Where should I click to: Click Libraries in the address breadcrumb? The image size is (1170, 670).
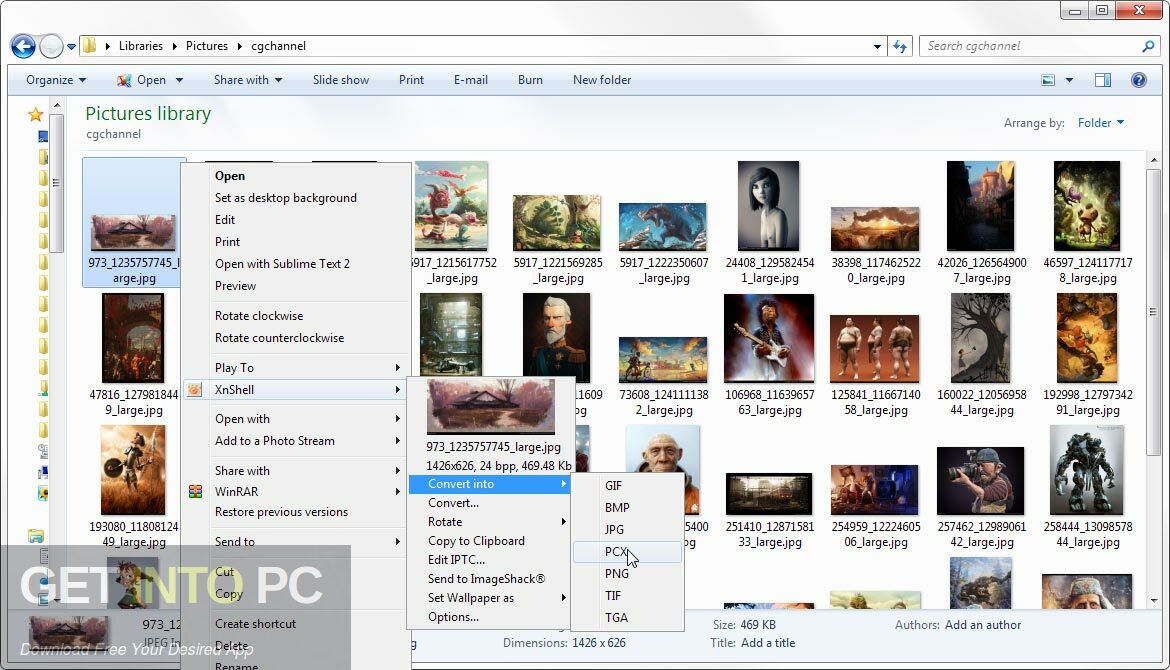(x=140, y=46)
